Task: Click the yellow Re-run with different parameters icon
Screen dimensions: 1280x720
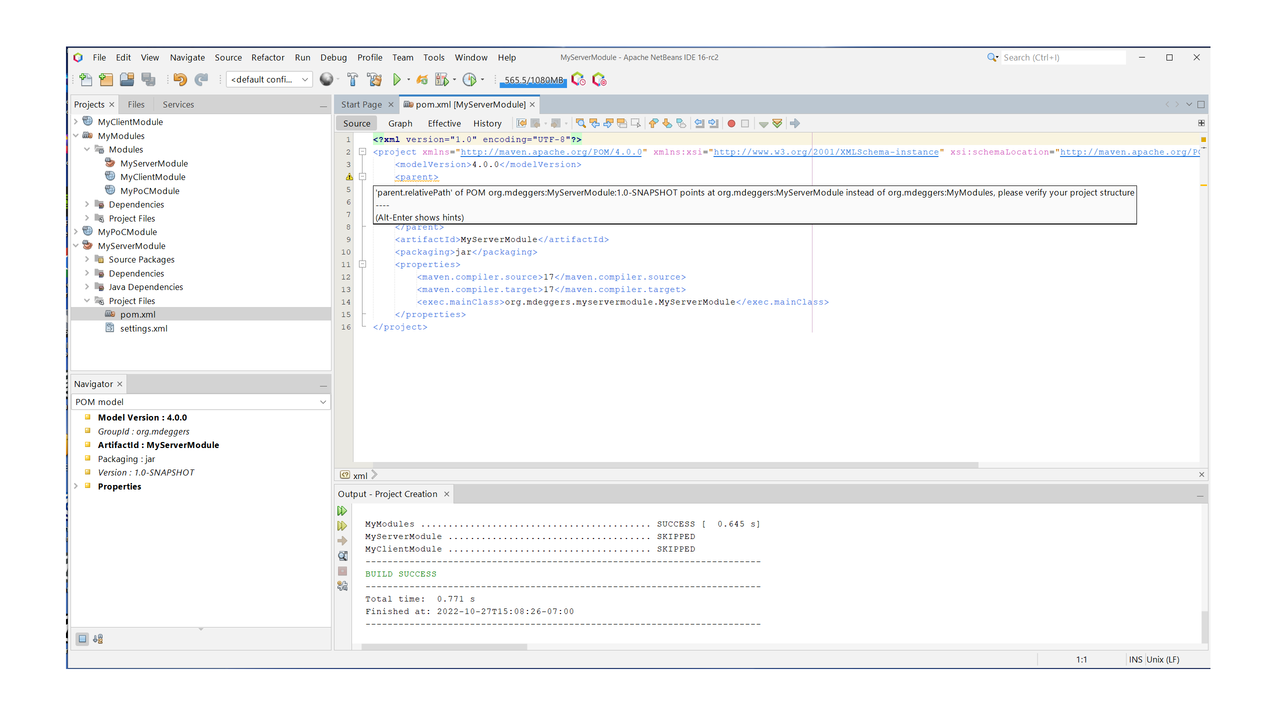Action: pos(342,525)
